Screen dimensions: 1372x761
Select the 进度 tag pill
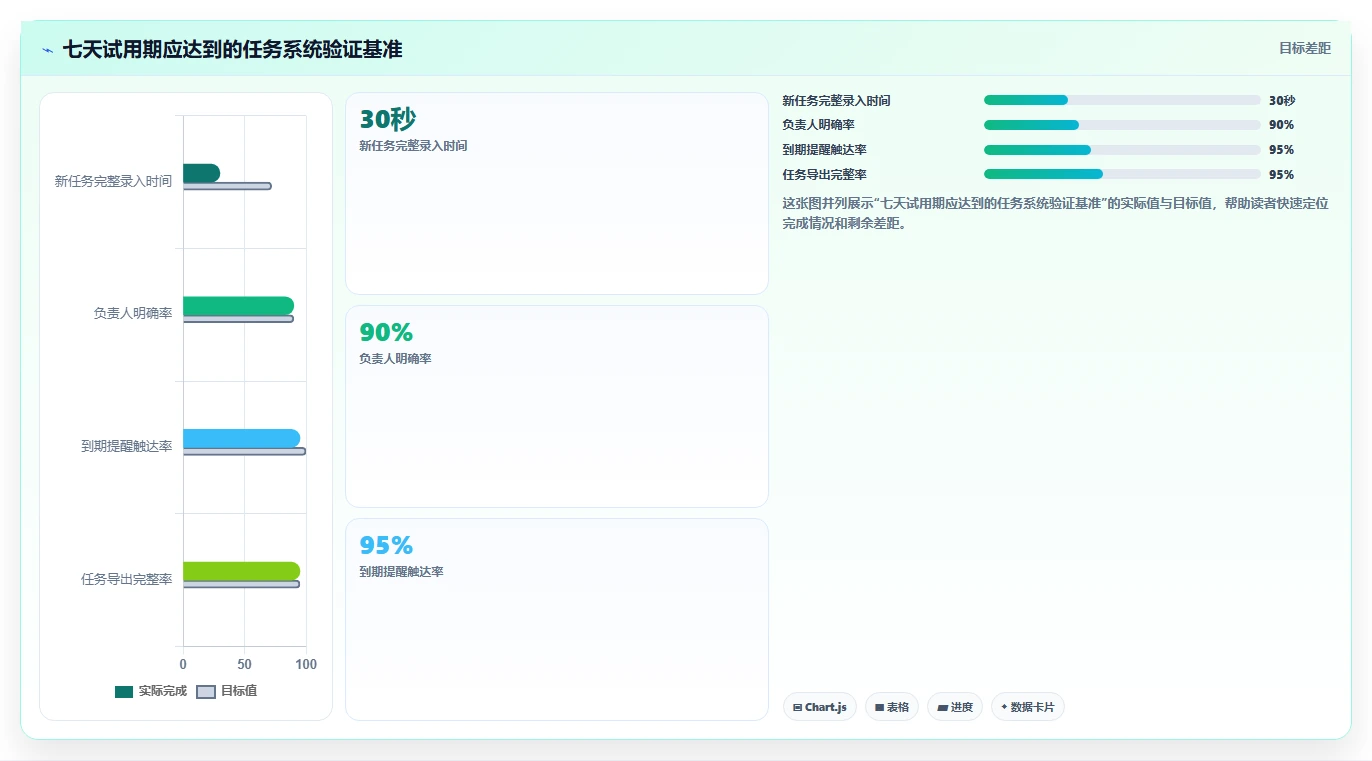pos(955,707)
